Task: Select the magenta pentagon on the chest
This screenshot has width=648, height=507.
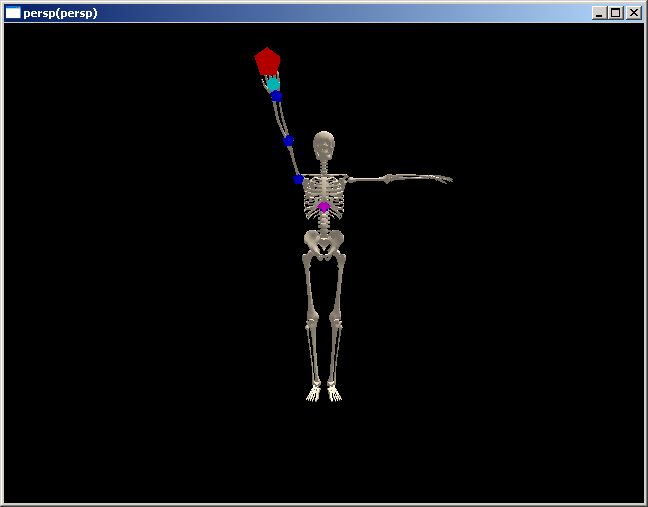Action: [324, 207]
